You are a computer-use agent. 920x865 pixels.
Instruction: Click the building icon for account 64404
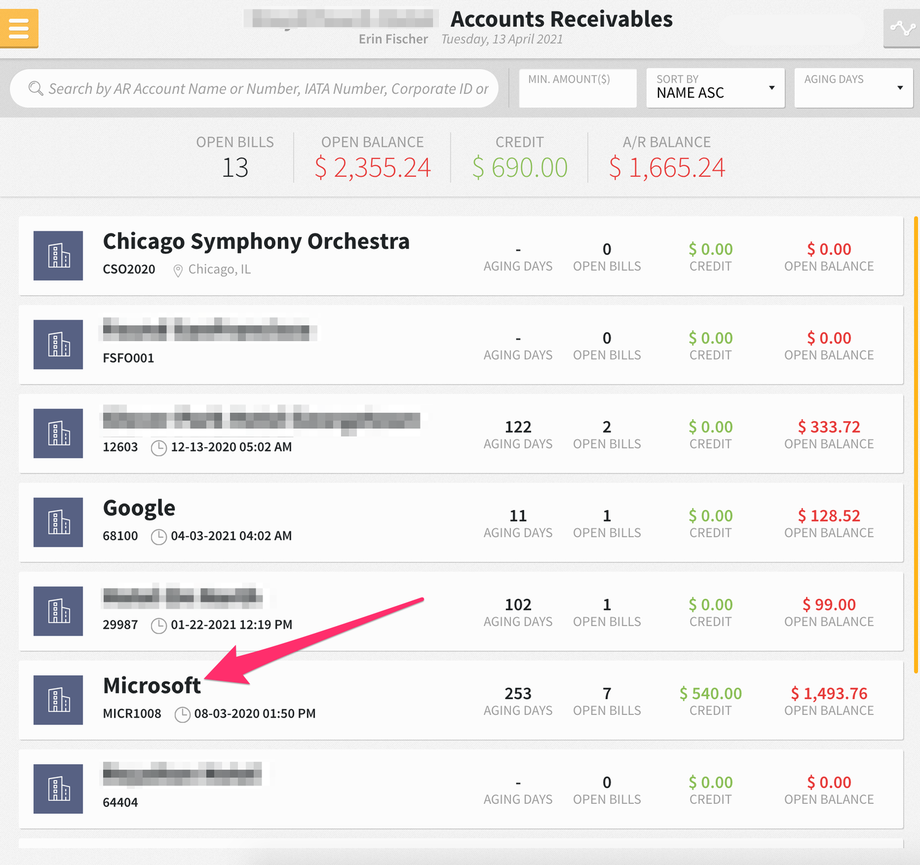pos(58,789)
